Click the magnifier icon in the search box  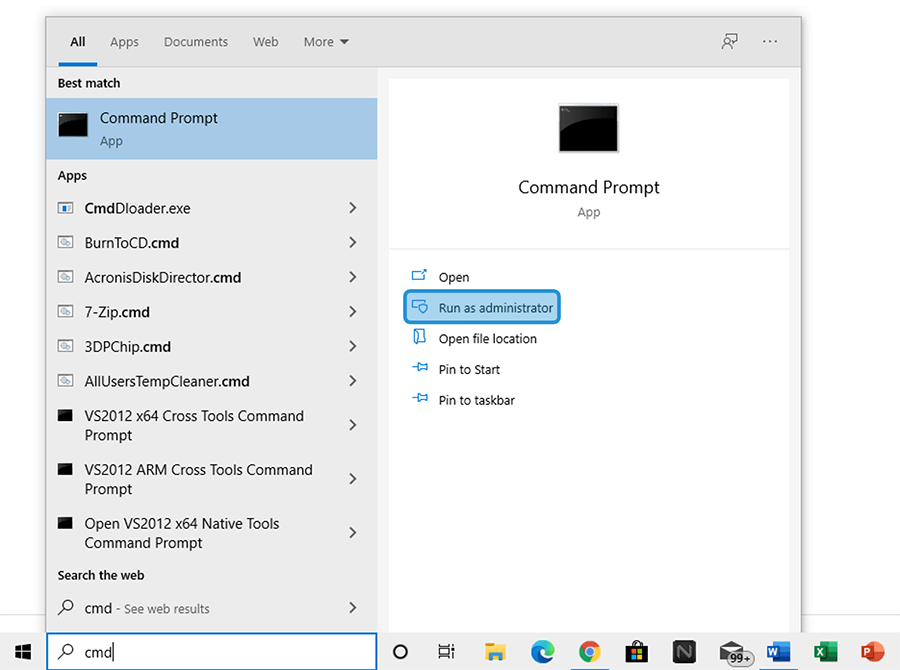pyautogui.click(x=66, y=651)
